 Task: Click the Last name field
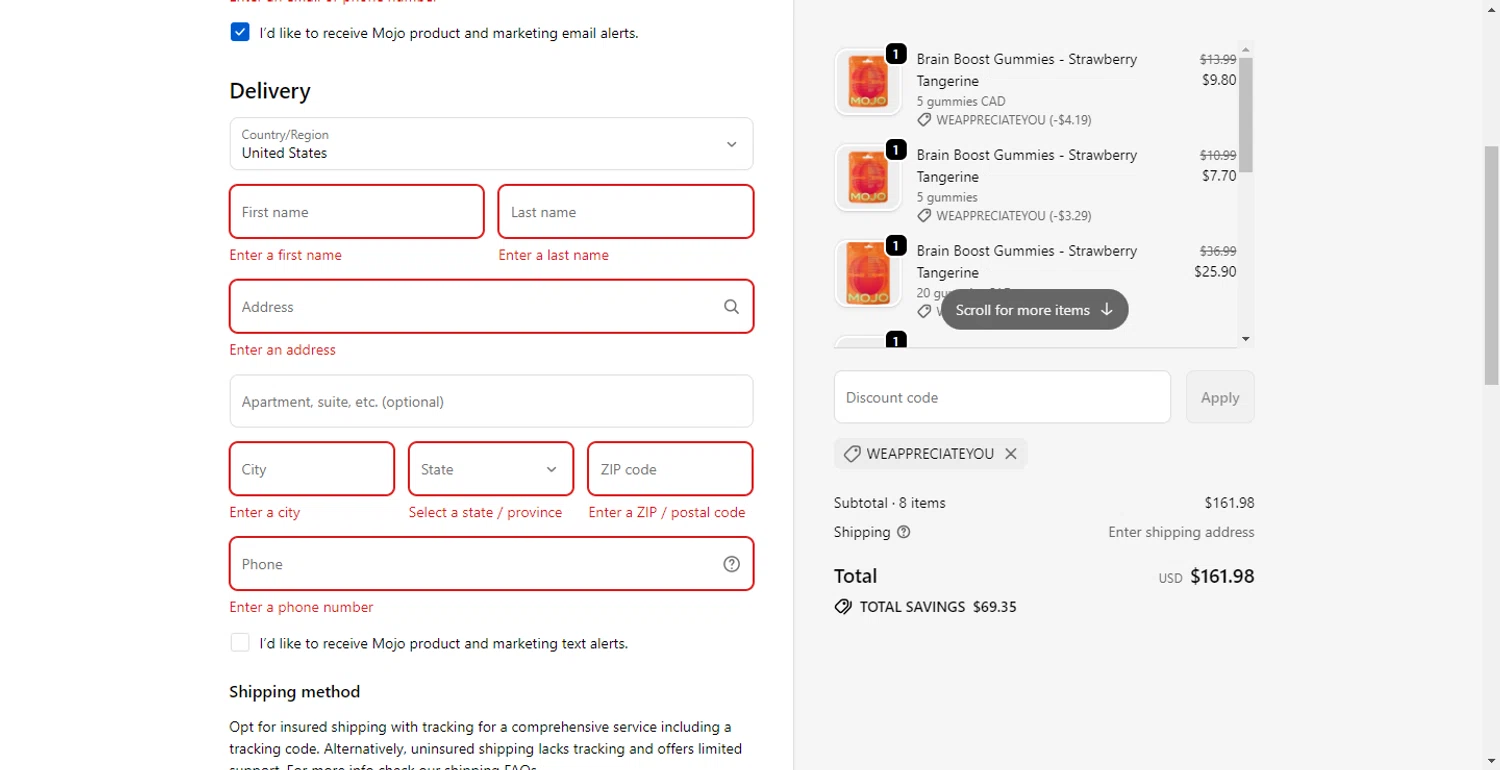[626, 212]
